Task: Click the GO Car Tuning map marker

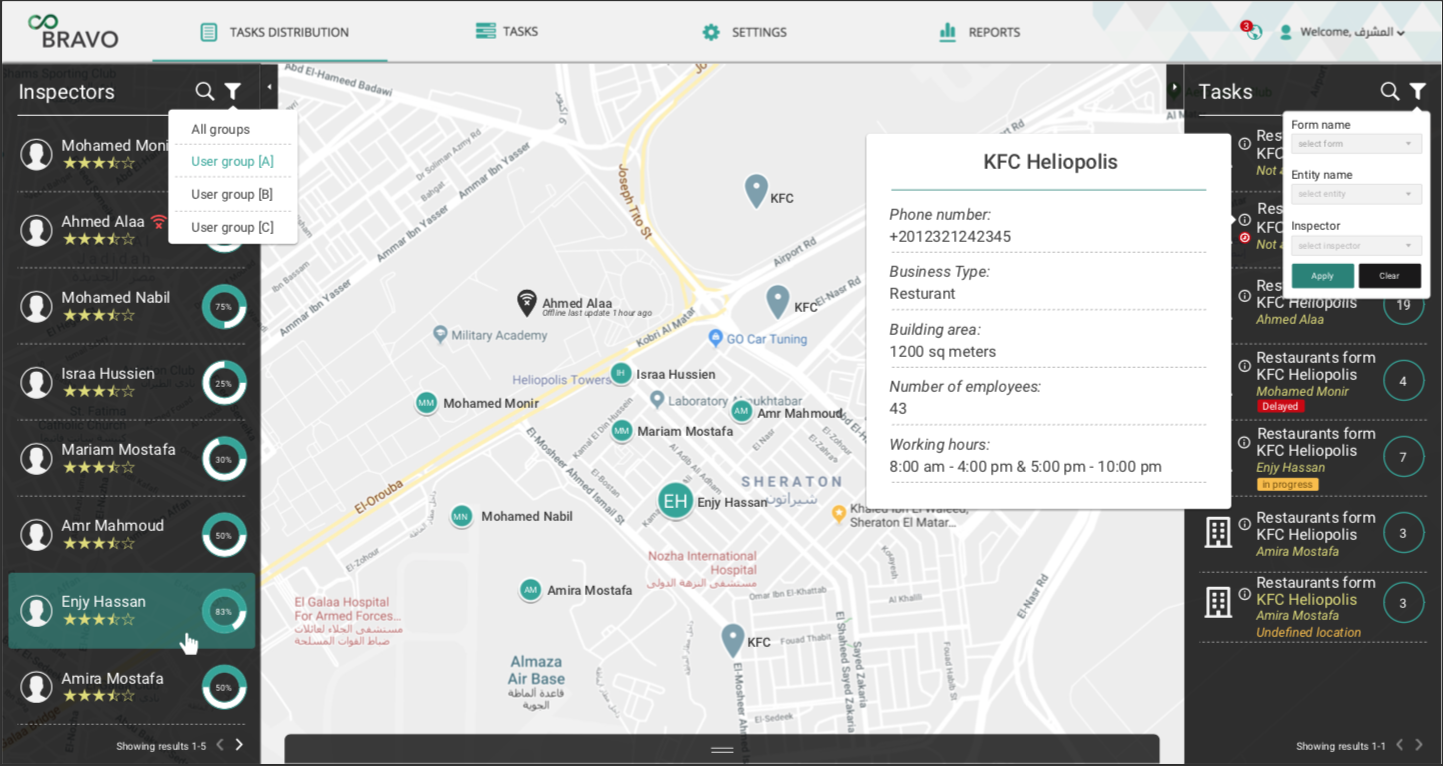Action: pyautogui.click(x=715, y=339)
